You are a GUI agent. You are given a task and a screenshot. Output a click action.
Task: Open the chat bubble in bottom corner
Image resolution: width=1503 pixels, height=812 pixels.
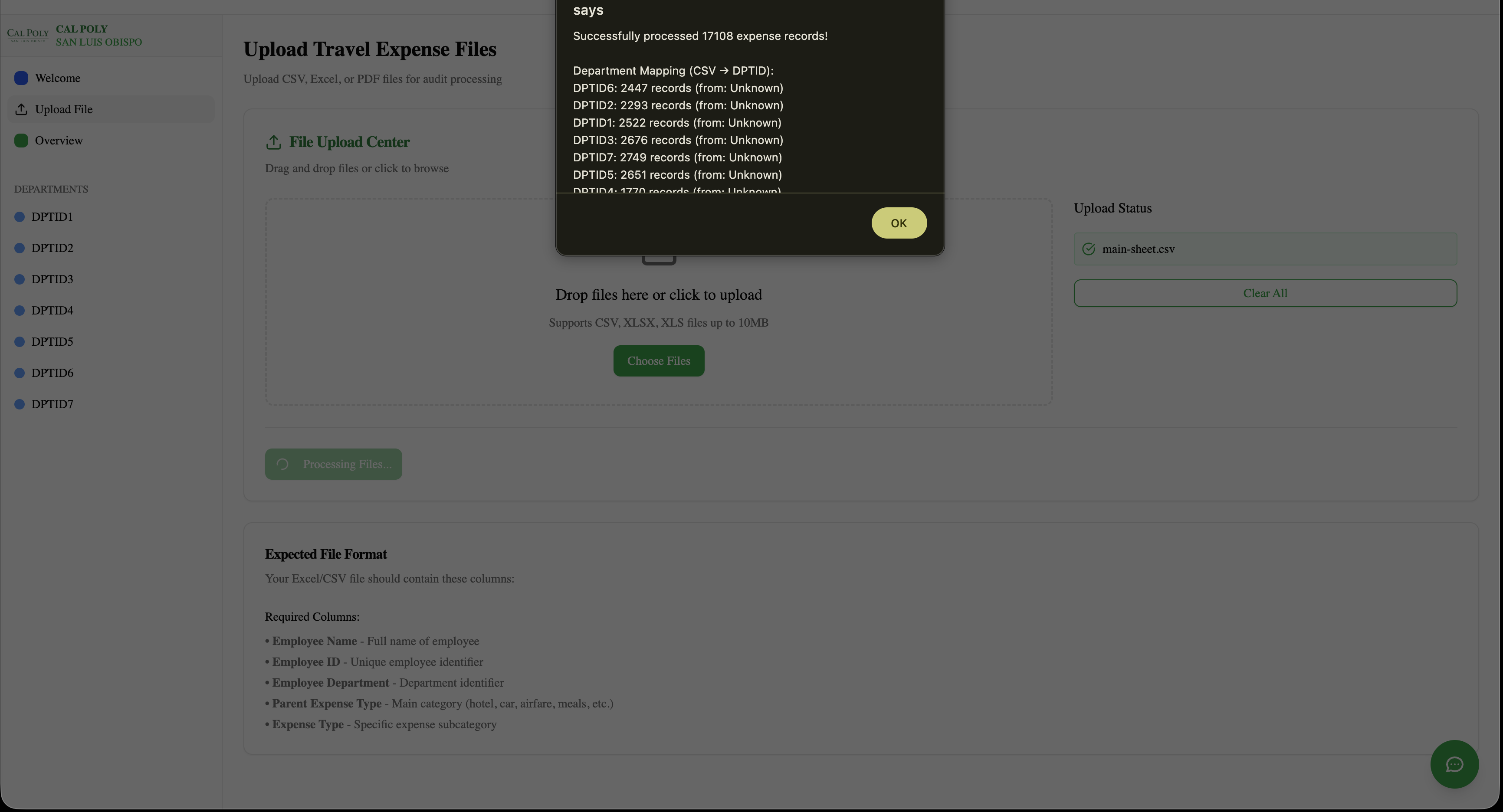tap(1454, 764)
